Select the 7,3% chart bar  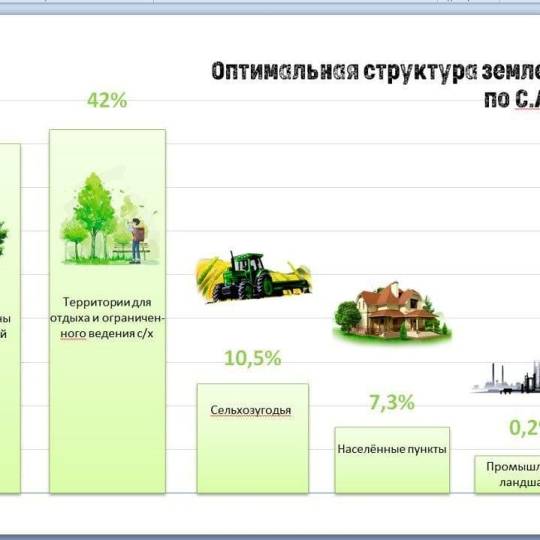[392, 460]
